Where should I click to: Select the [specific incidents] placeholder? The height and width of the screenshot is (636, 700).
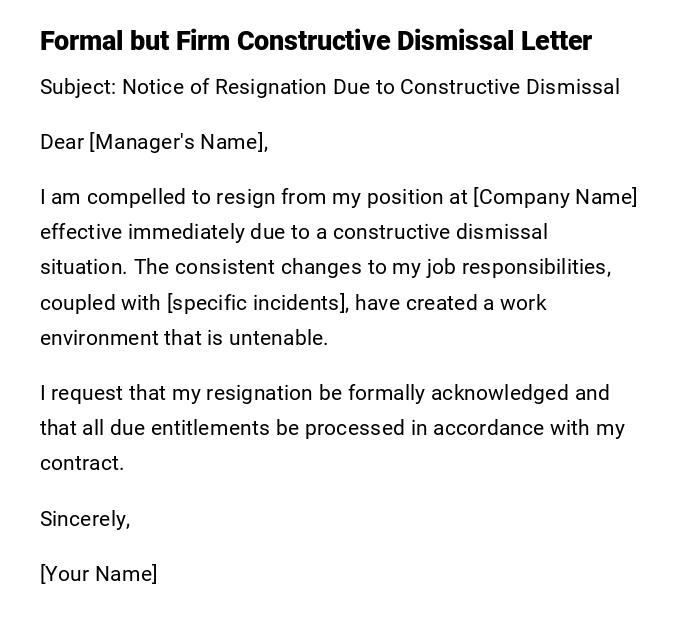[x=257, y=302]
